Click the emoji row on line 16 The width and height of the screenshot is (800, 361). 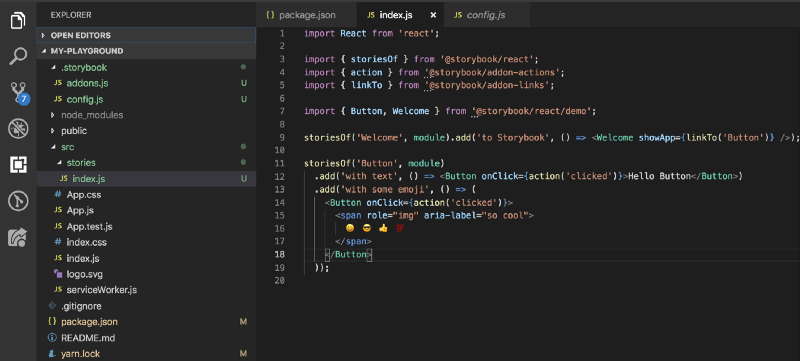click(374, 228)
